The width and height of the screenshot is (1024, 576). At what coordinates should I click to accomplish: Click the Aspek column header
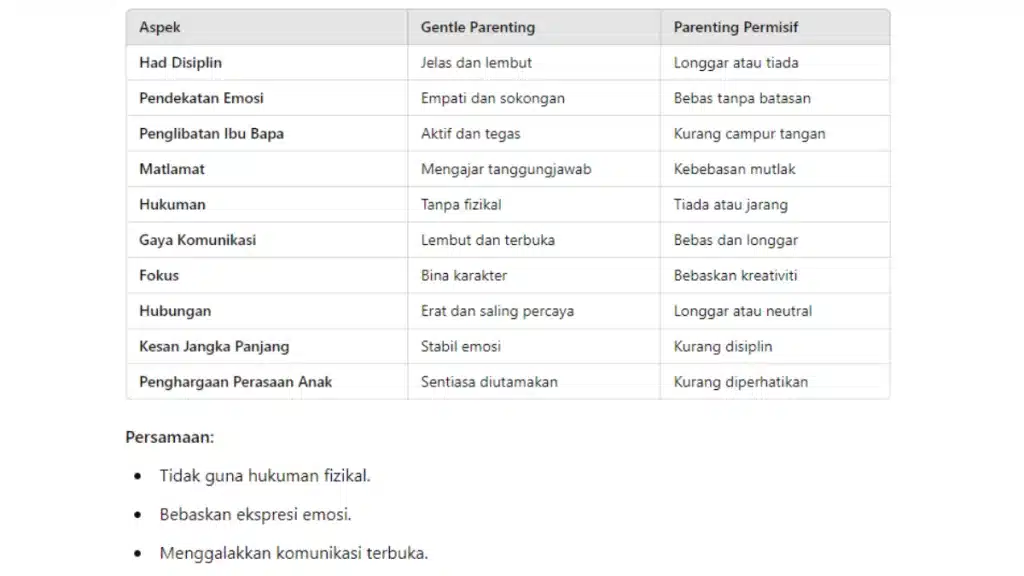(x=266, y=27)
